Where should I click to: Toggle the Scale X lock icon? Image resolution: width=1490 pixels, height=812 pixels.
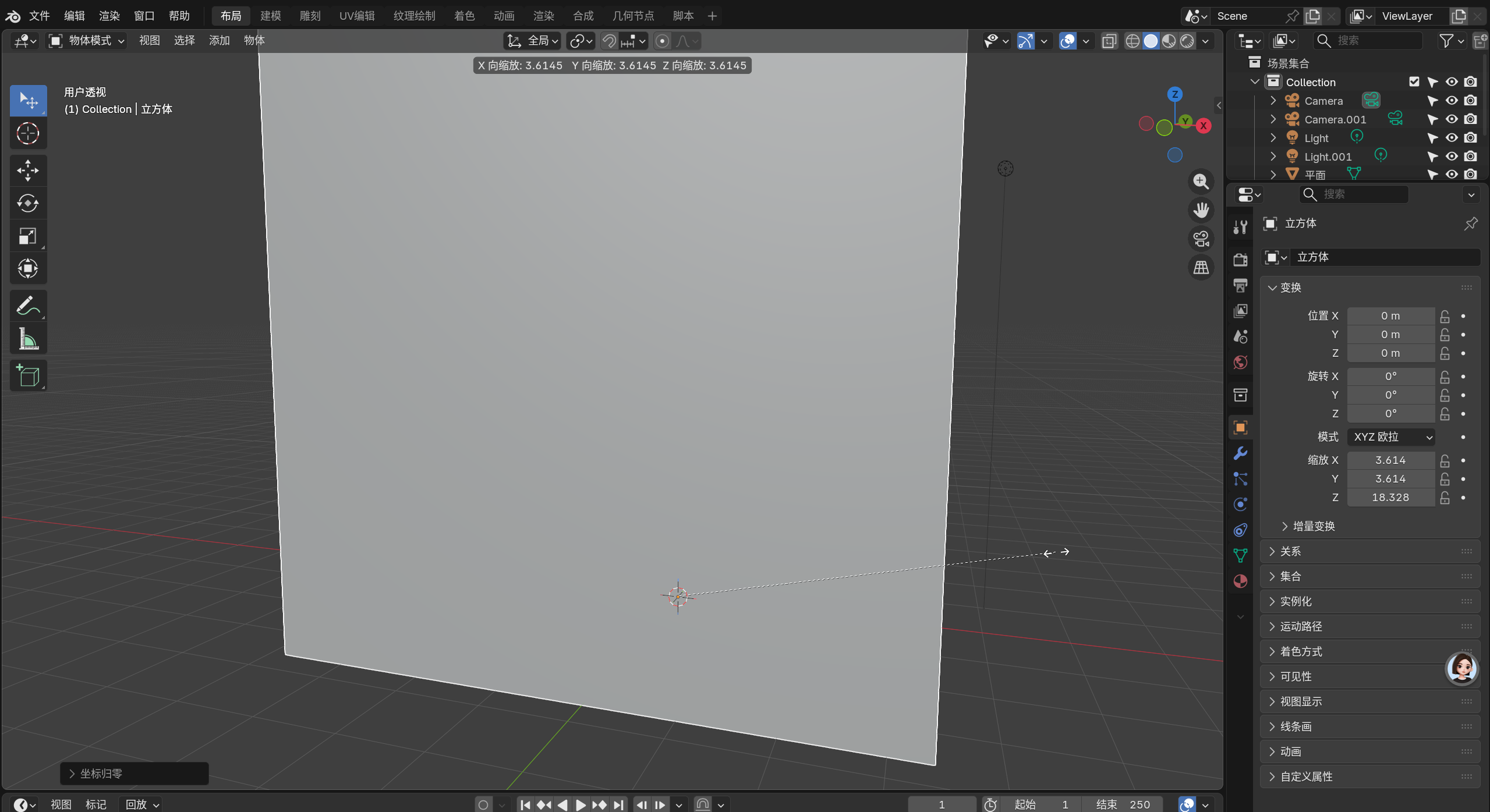(x=1445, y=460)
